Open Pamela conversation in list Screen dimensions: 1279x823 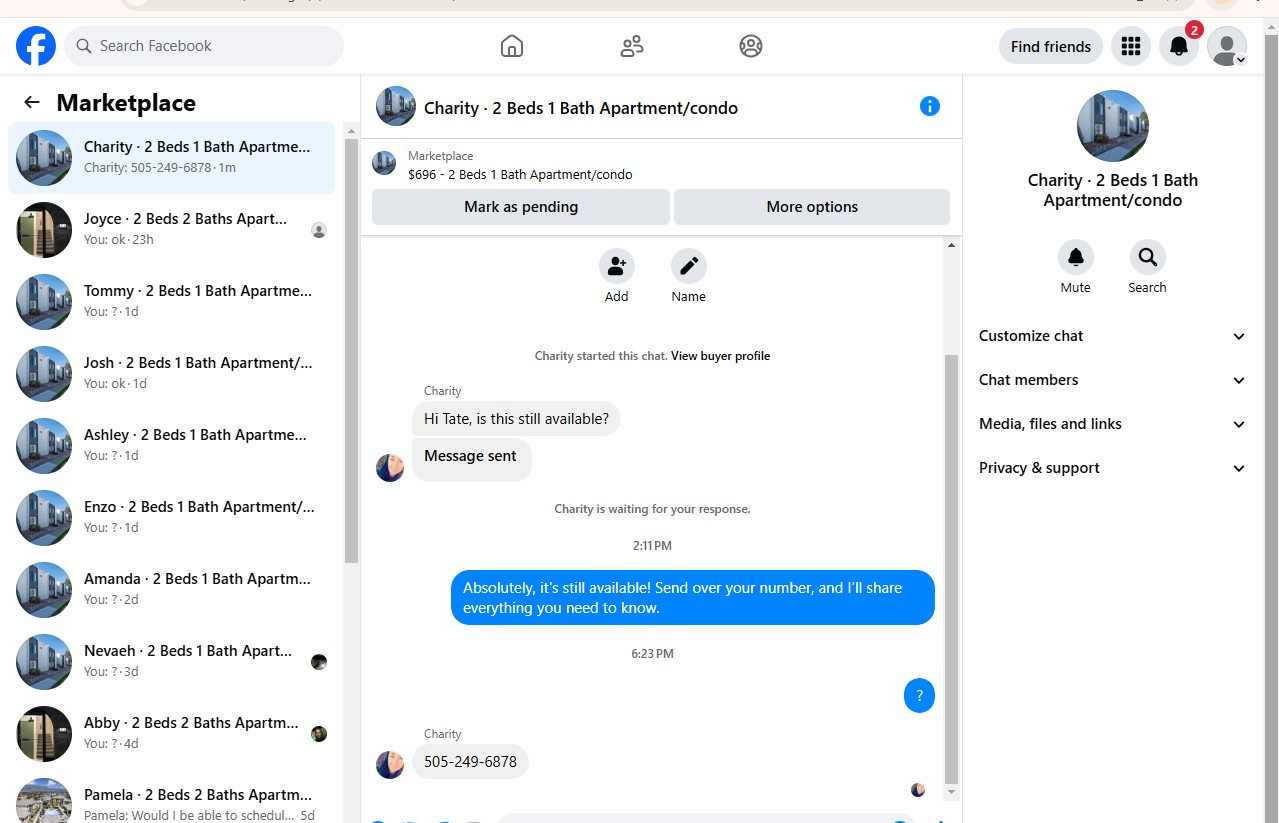pos(171,798)
